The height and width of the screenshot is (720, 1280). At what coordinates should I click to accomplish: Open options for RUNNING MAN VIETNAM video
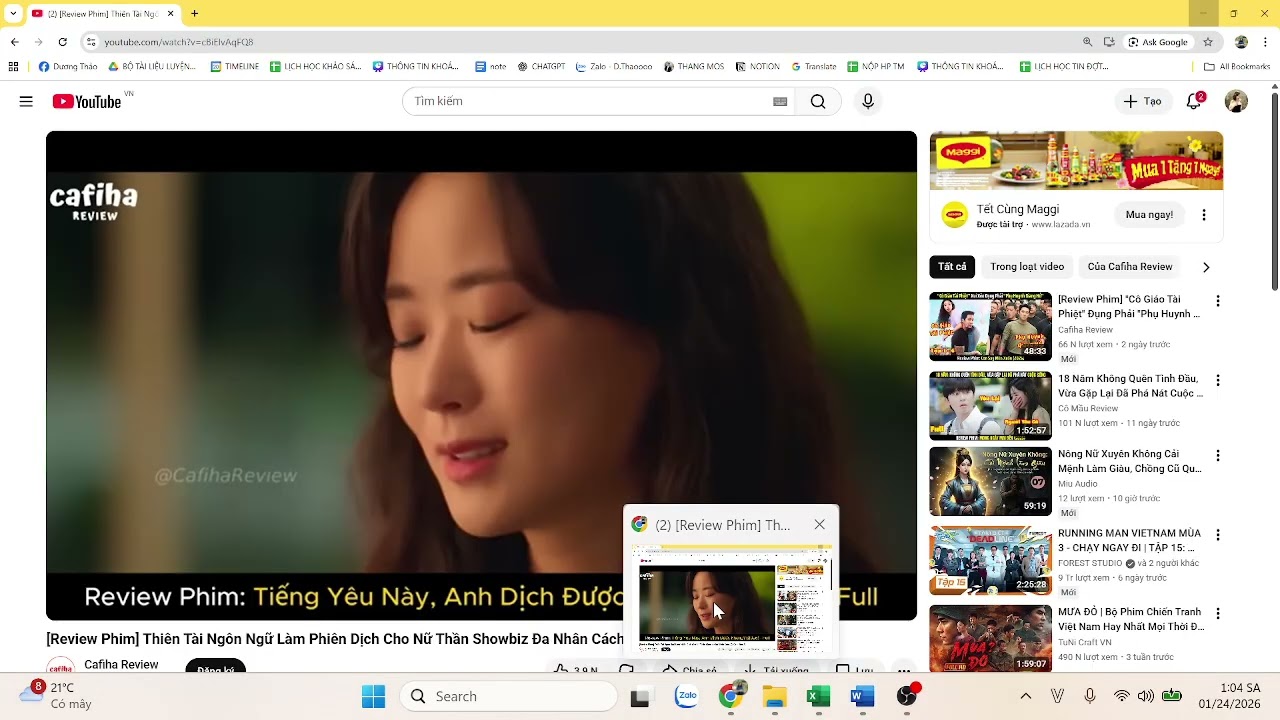[x=1218, y=534]
